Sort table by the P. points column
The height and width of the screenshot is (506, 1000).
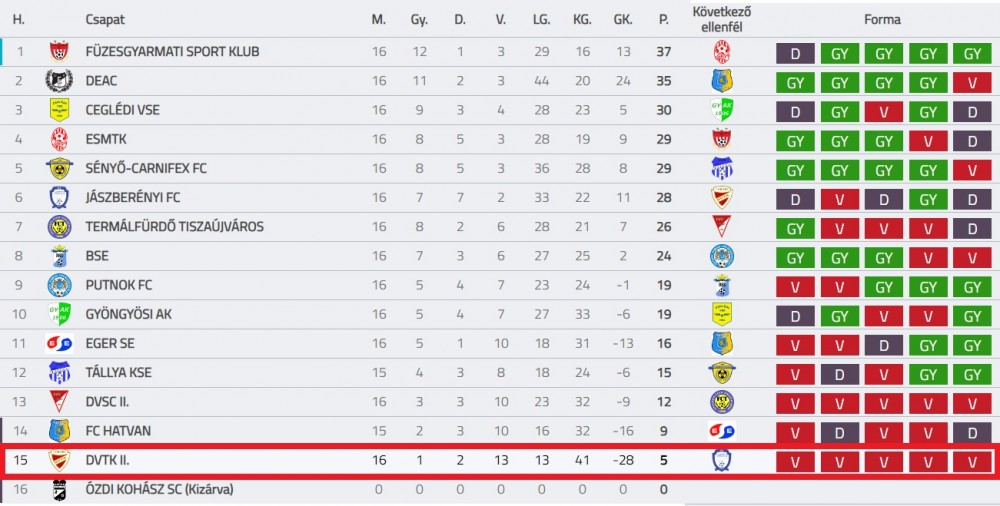pos(664,20)
